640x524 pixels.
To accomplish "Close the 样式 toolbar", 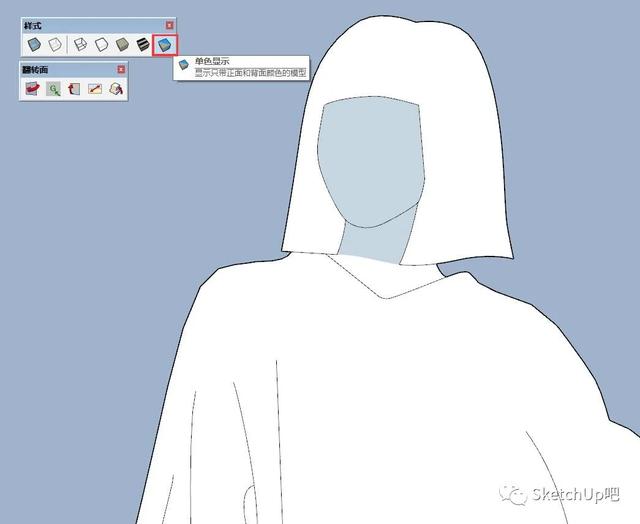I will (x=169, y=25).
